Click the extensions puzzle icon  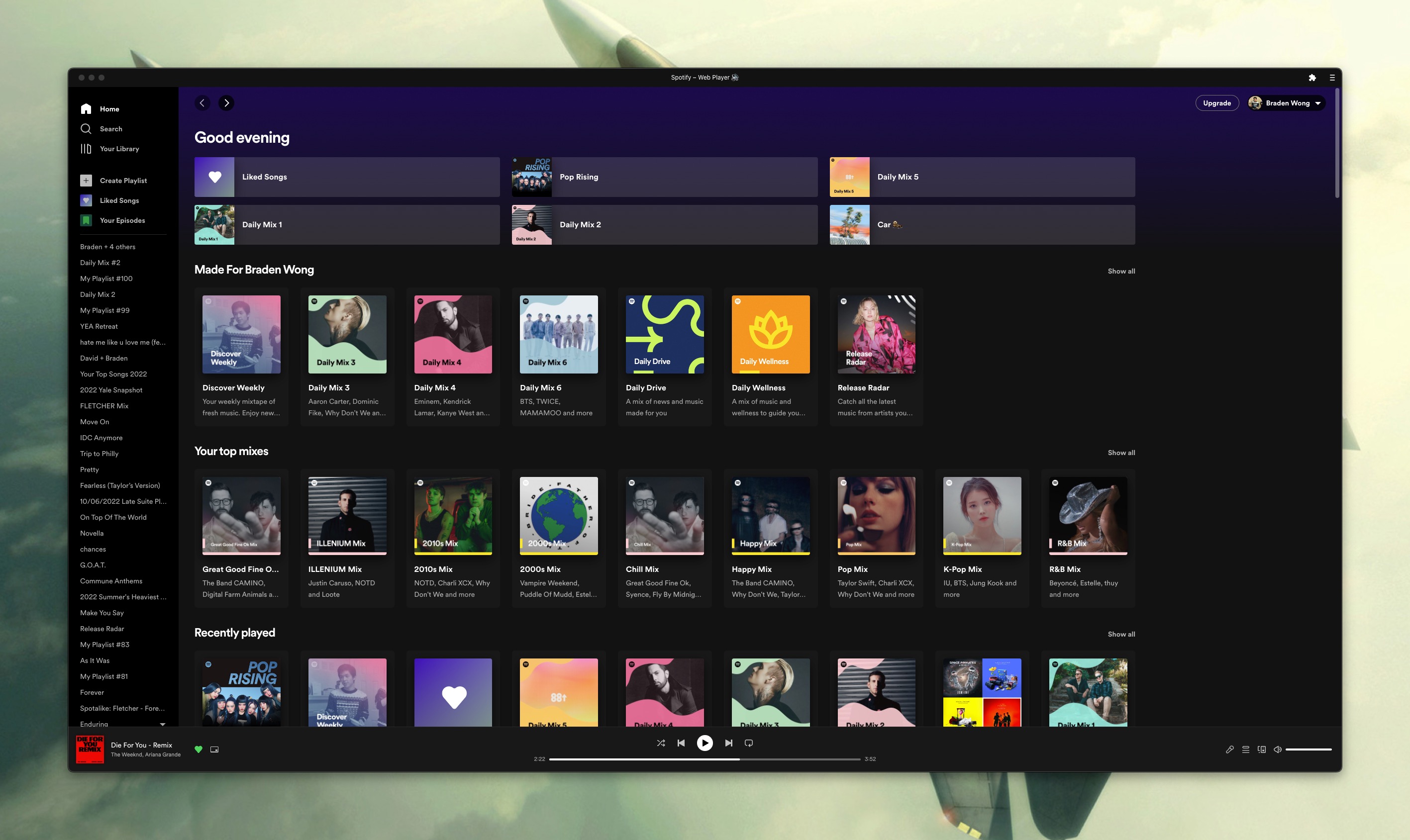[x=1312, y=78]
